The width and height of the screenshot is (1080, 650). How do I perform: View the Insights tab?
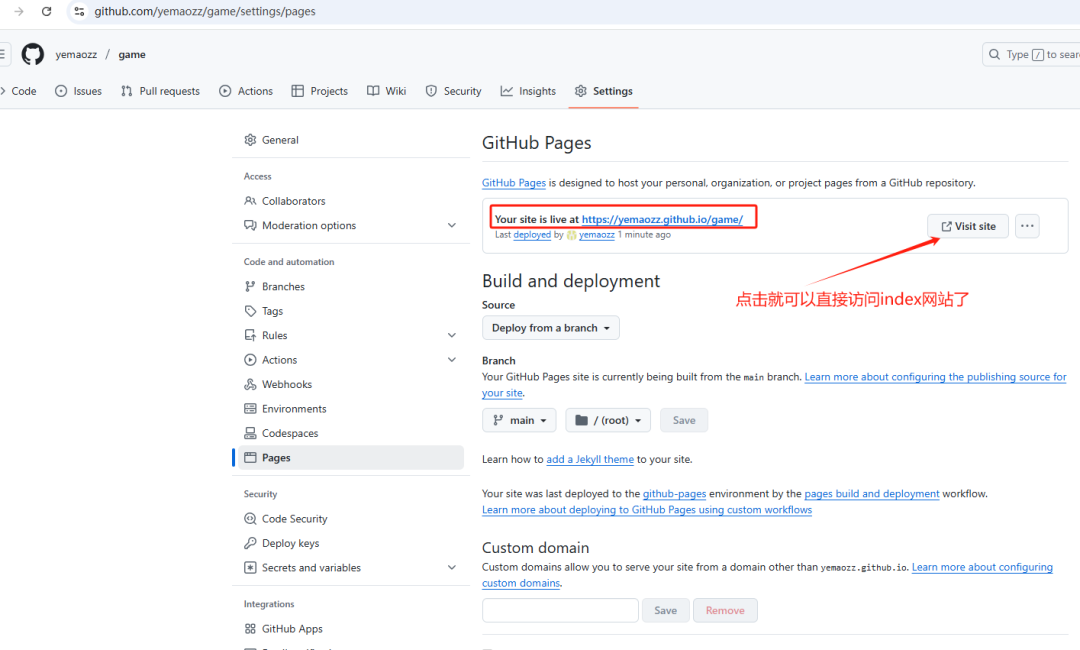(528, 91)
